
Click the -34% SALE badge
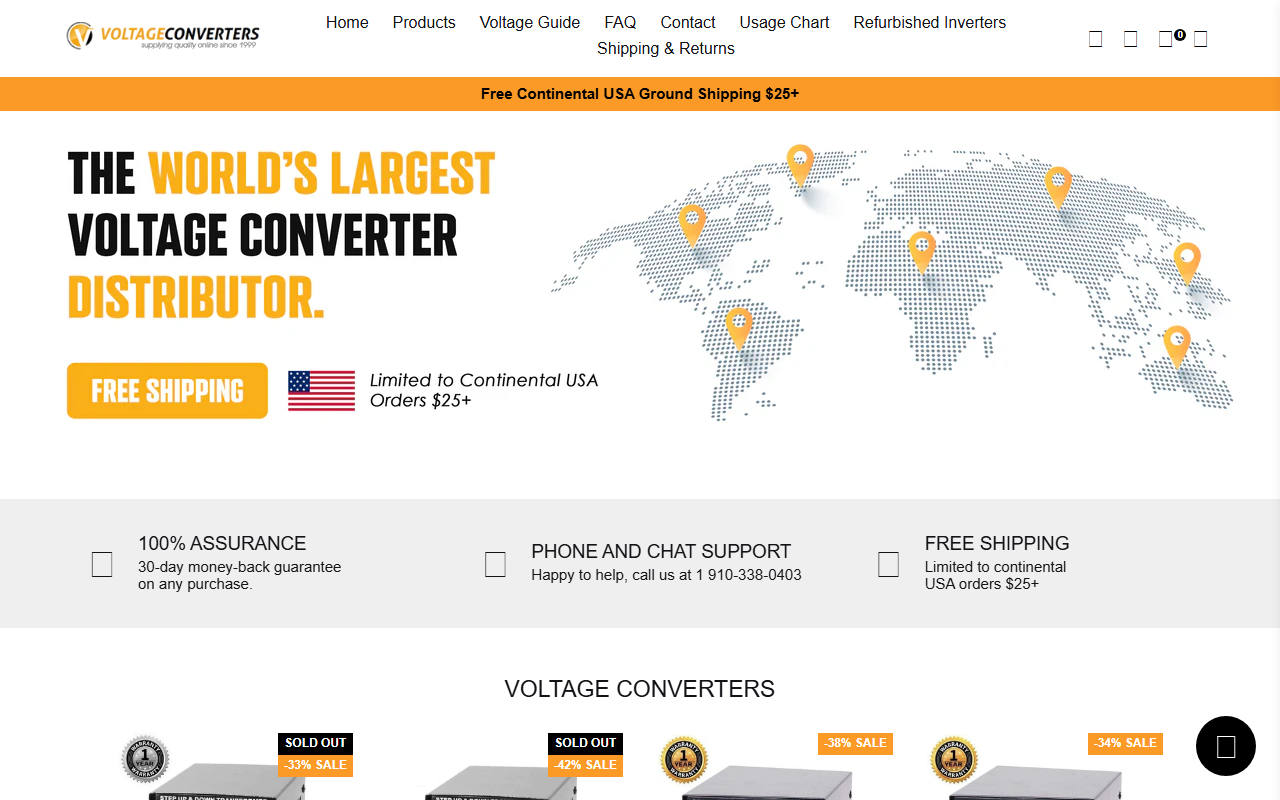coord(1125,743)
